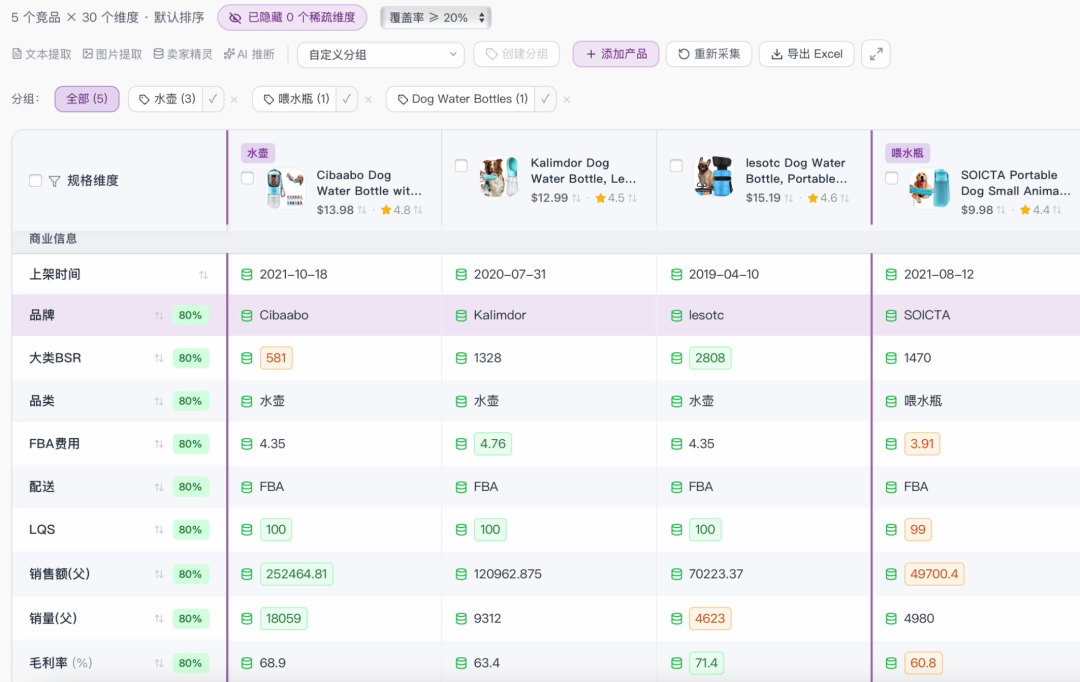This screenshot has height=682, width=1080.
Task: Remove the Dog Water Bottles group with x
Action: (x=567, y=100)
